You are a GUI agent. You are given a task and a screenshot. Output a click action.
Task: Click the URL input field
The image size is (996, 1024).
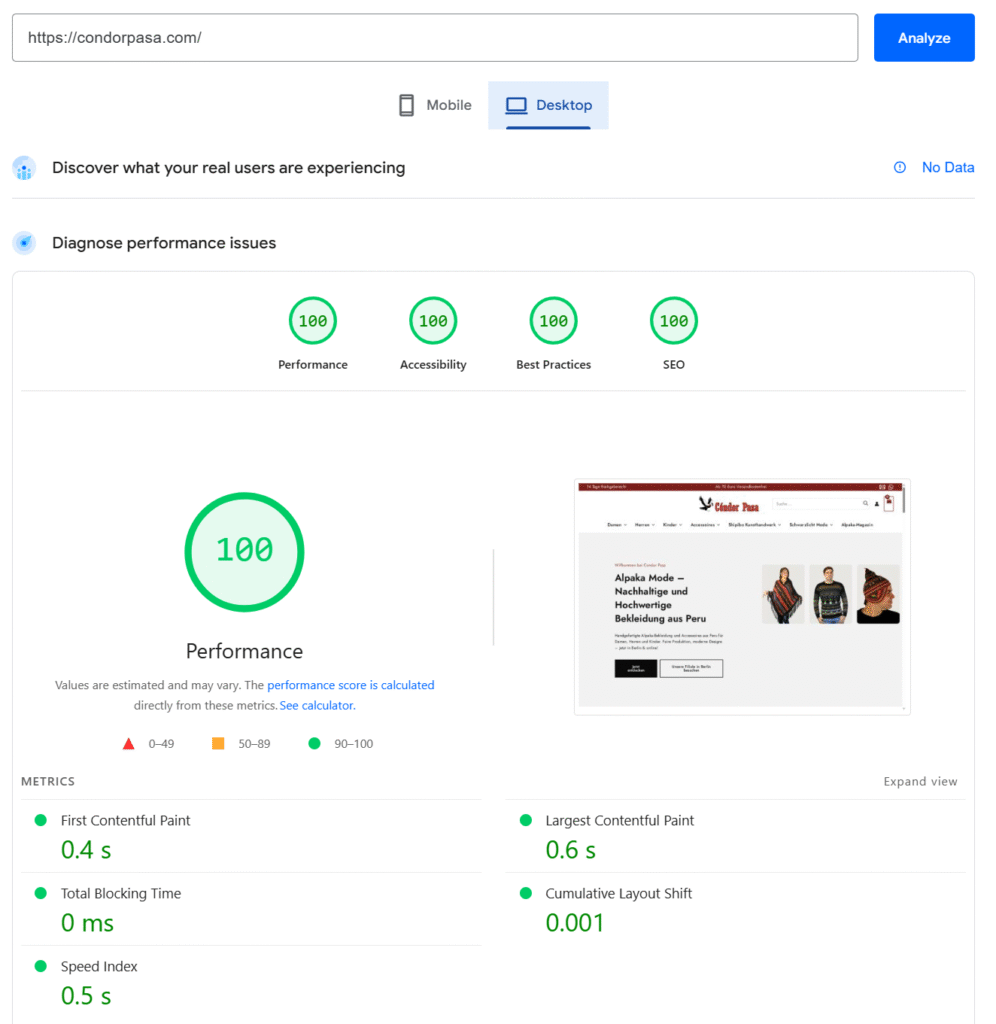(435, 38)
